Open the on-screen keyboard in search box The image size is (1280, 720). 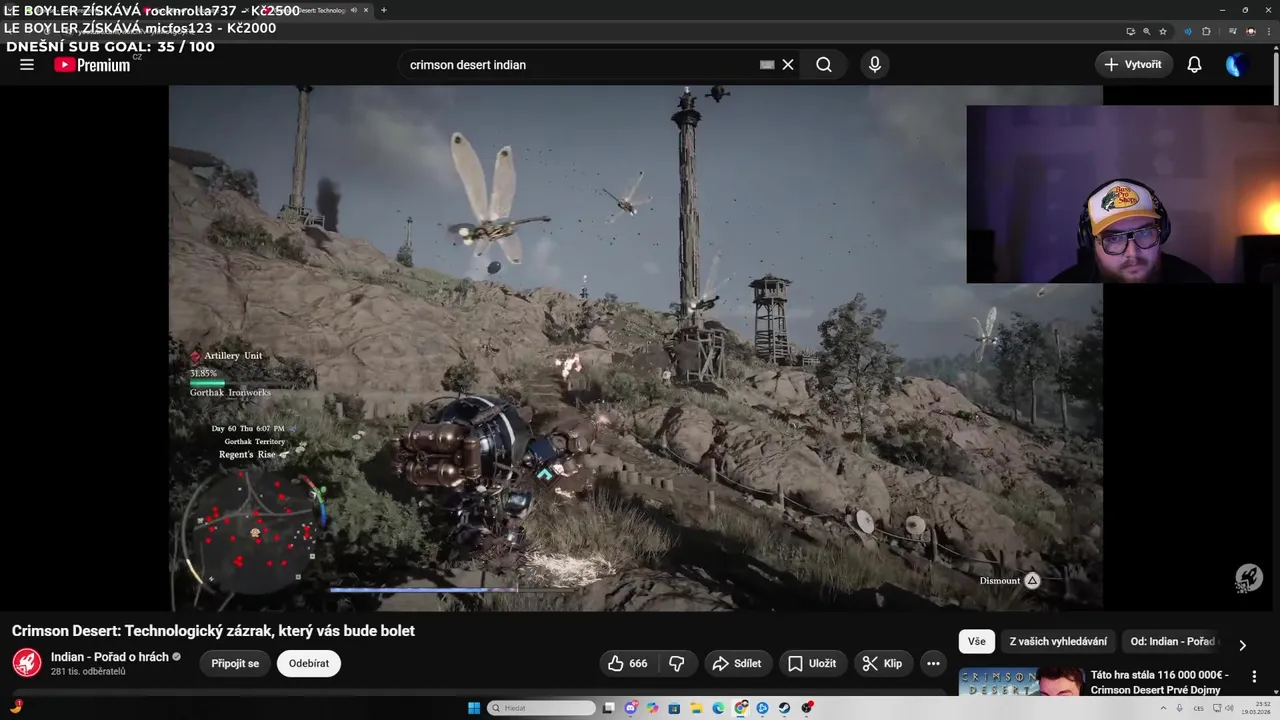pyautogui.click(x=767, y=64)
